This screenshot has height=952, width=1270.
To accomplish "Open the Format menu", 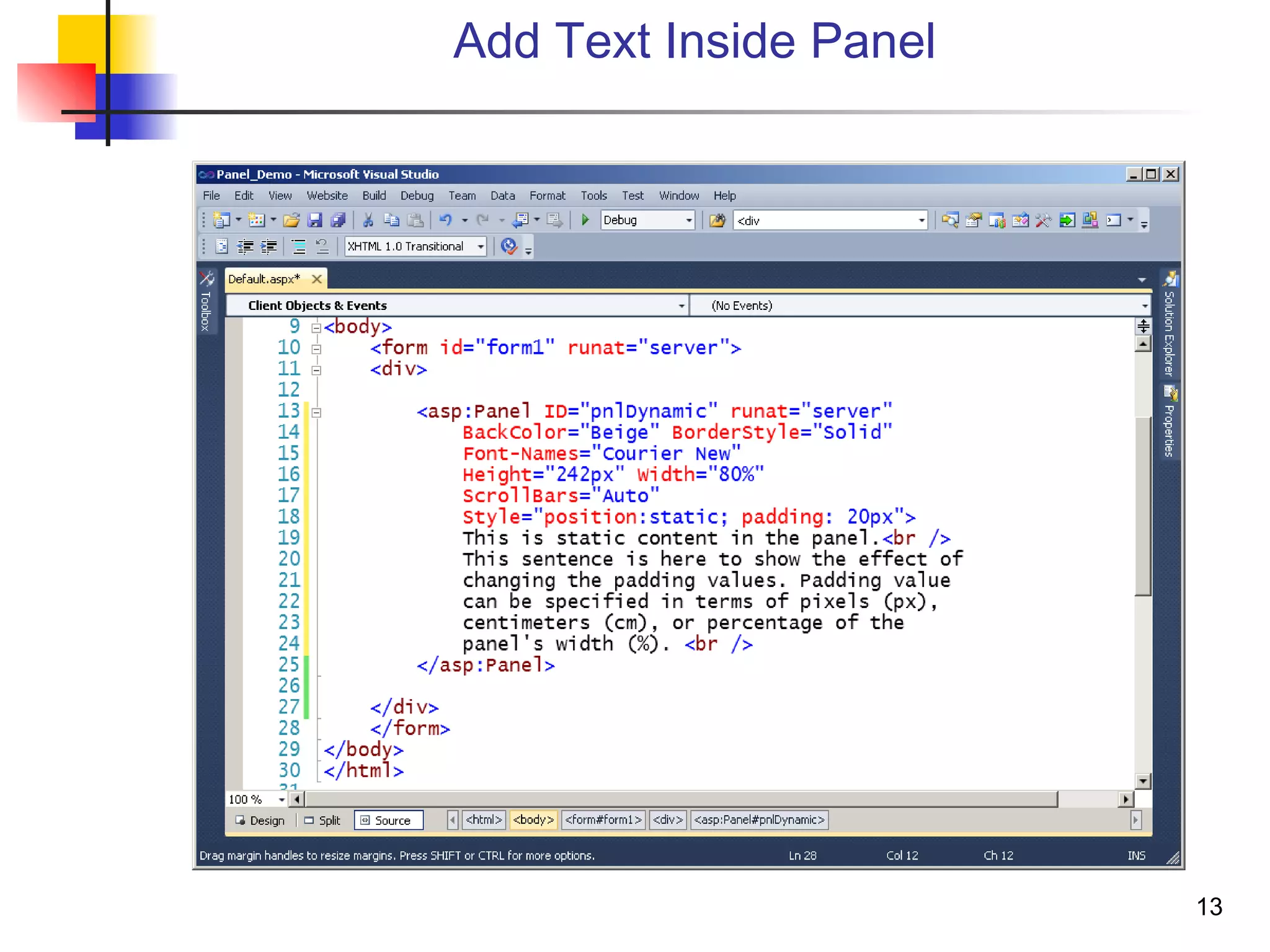I will pyautogui.click(x=547, y=196).
